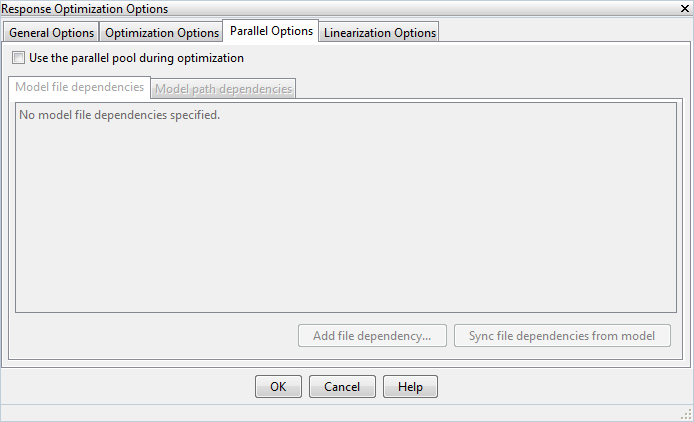Click the 'Use the parallel pool during optimization' label
Image resolution: width=694 pixels, height=422 pixels.
136,58
